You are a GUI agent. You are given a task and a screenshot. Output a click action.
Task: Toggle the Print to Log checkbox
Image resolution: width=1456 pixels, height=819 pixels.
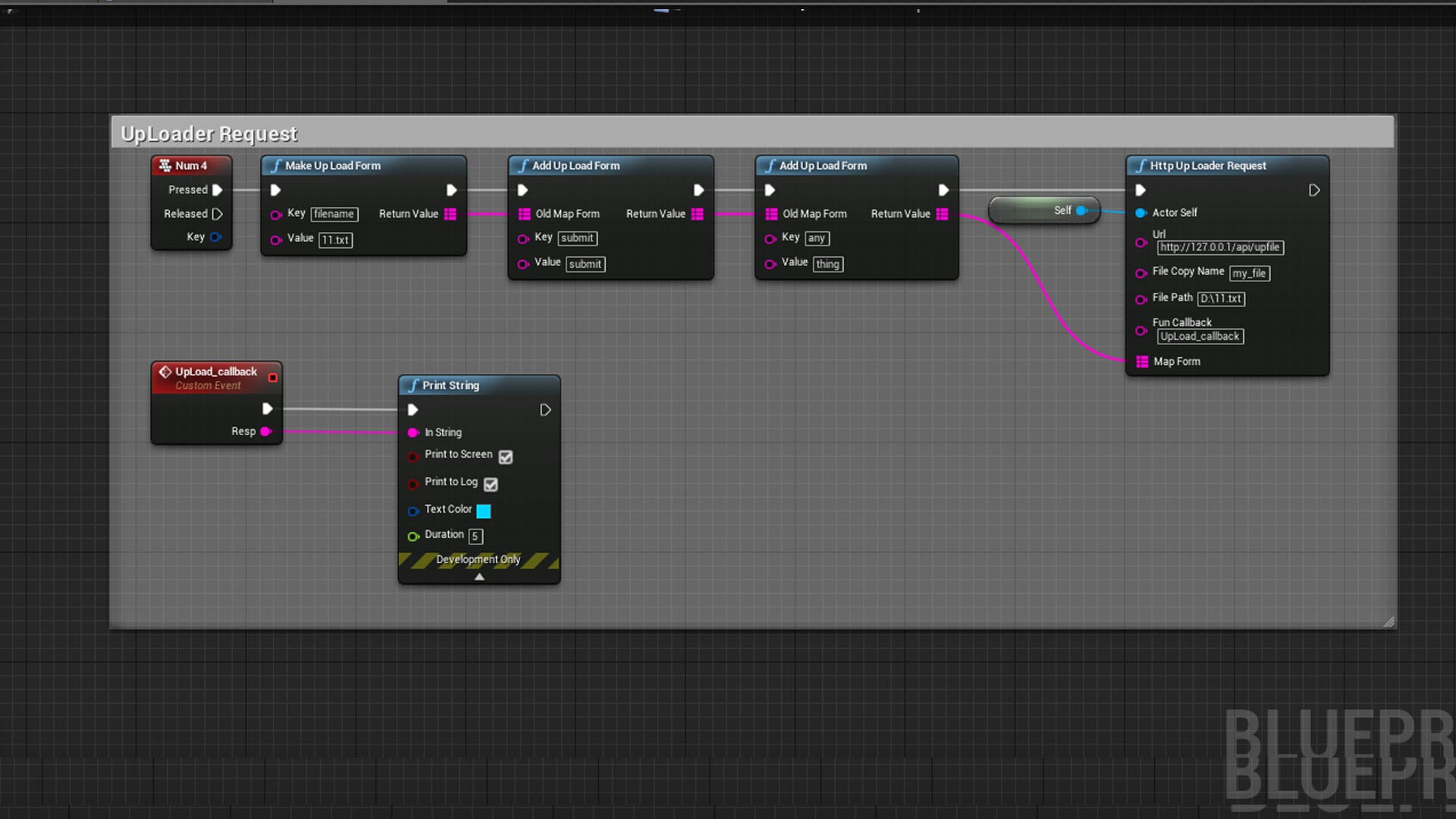[491, 484]
